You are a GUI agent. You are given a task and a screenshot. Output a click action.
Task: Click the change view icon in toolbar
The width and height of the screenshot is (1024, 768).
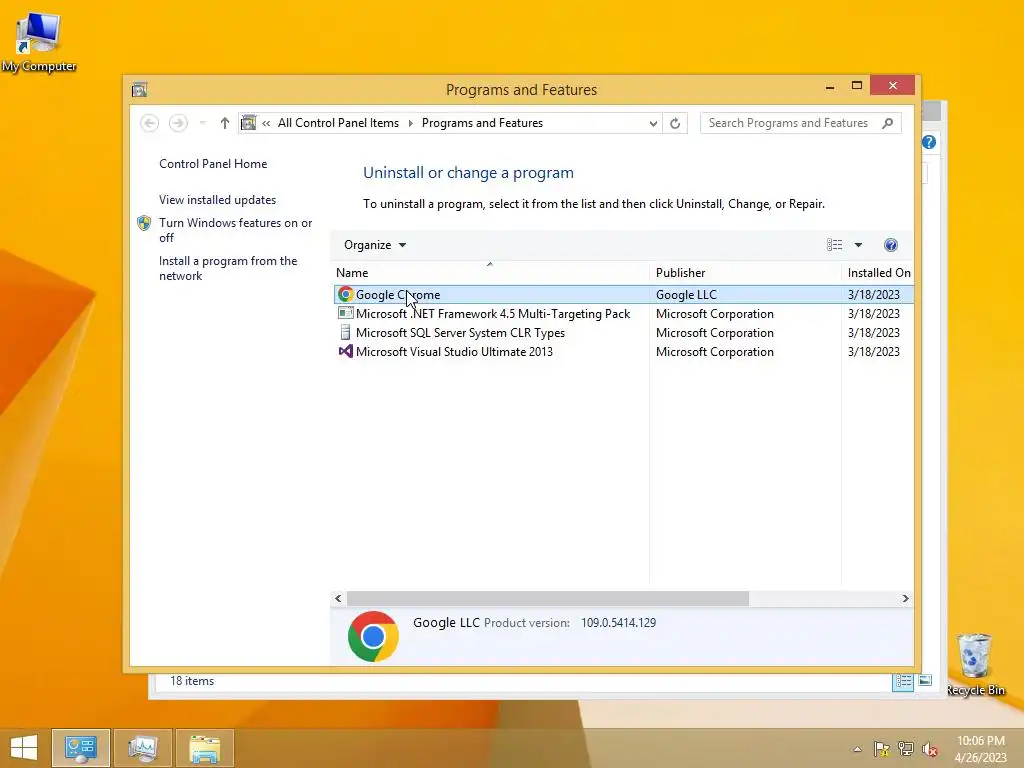[x=834, y=245]
